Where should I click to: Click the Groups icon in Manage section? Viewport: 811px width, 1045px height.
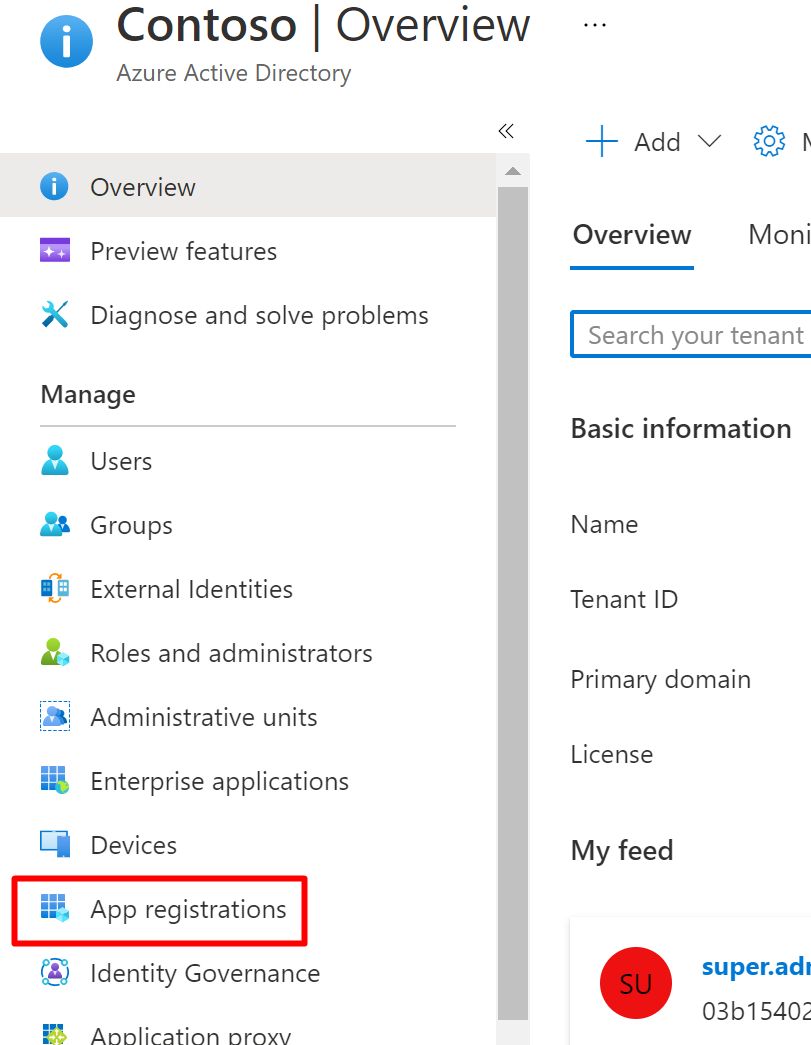coord(55,525)
